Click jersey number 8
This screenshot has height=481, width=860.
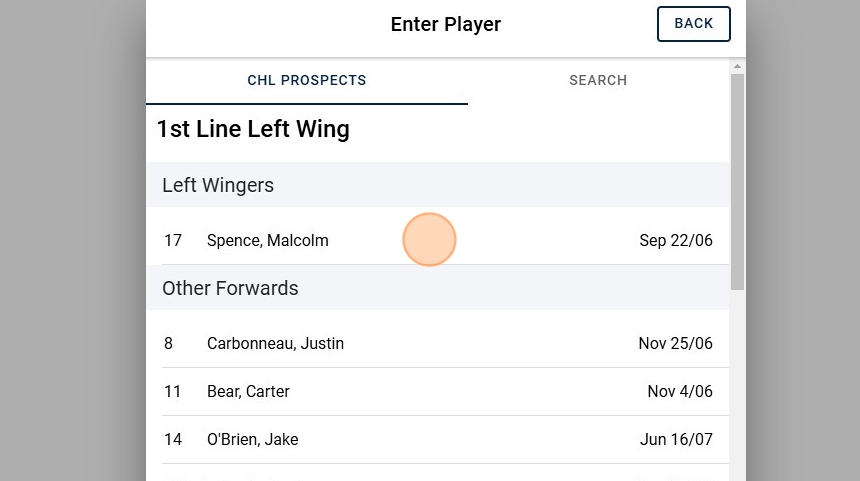click(x=169, y=343)
